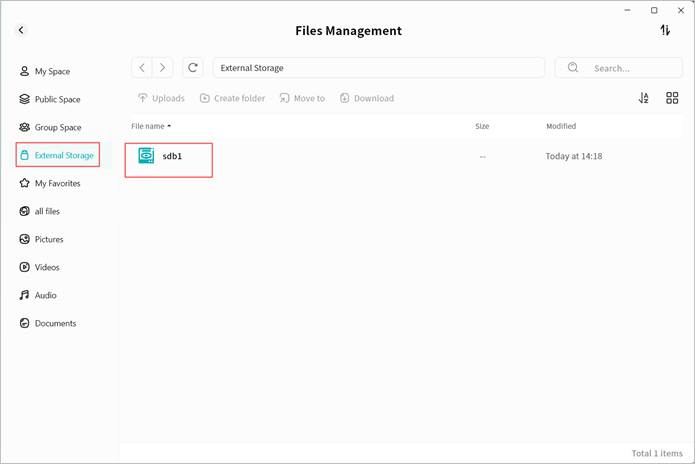Open the sdb1 drive icon
Screen dimensions: 695x464
coord(146,156)
